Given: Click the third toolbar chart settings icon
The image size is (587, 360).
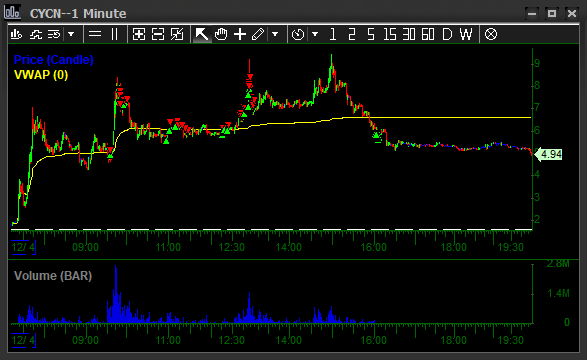Looking at the screenshot, I should (x=54, y=34).
